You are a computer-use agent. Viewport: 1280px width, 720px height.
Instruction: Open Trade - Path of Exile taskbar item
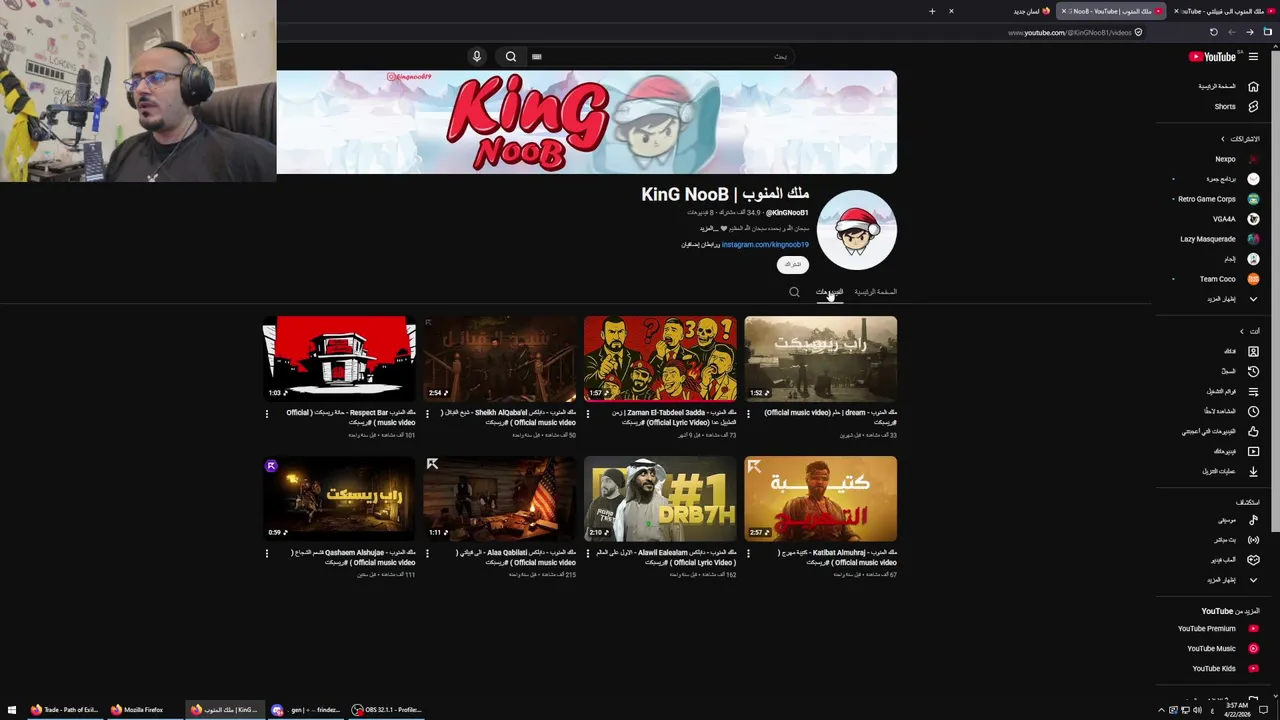[x=66, y=710]
